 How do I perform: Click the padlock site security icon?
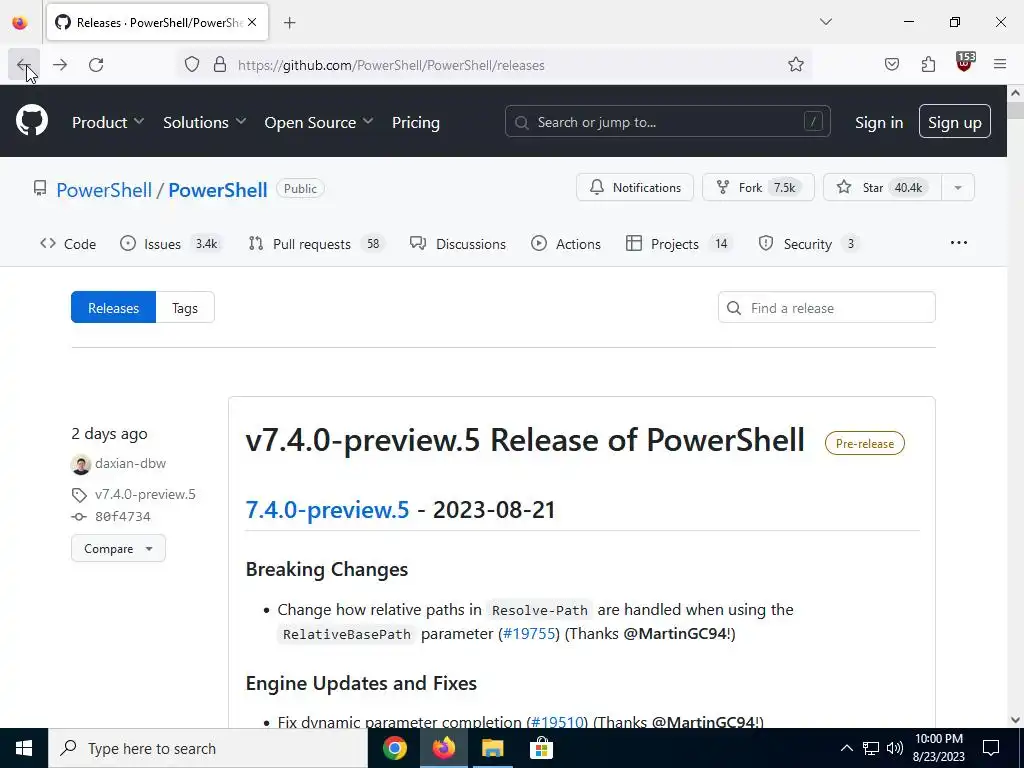click(x=220, y=65)
